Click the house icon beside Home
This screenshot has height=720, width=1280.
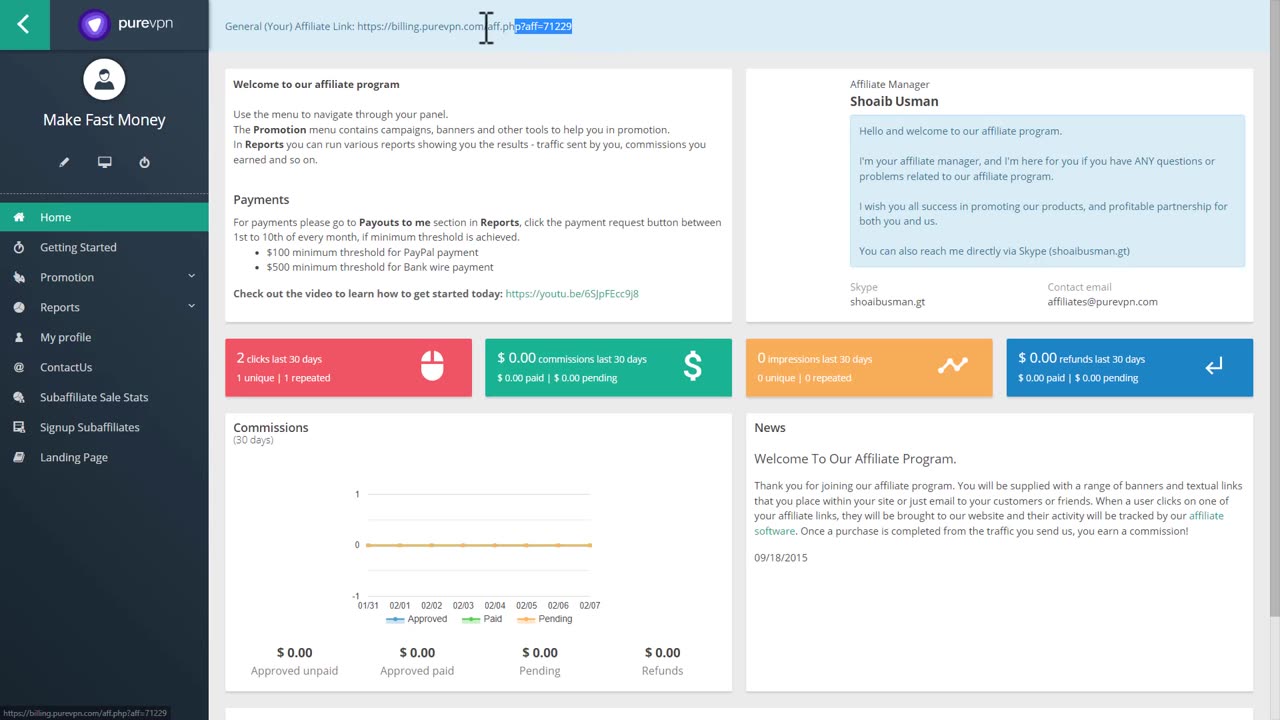pyautogui.click(x=19, y=217)
